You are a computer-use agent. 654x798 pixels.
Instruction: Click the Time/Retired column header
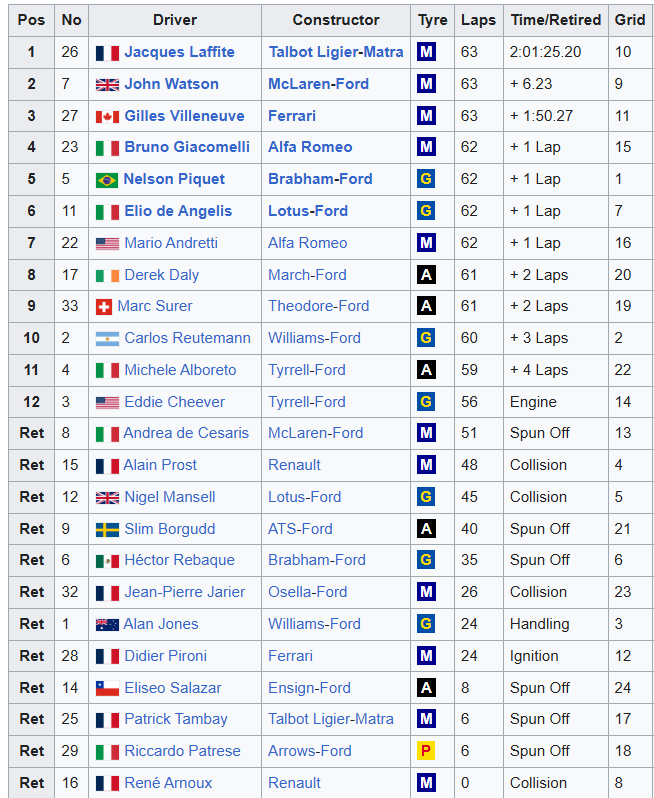pos(556,20)
